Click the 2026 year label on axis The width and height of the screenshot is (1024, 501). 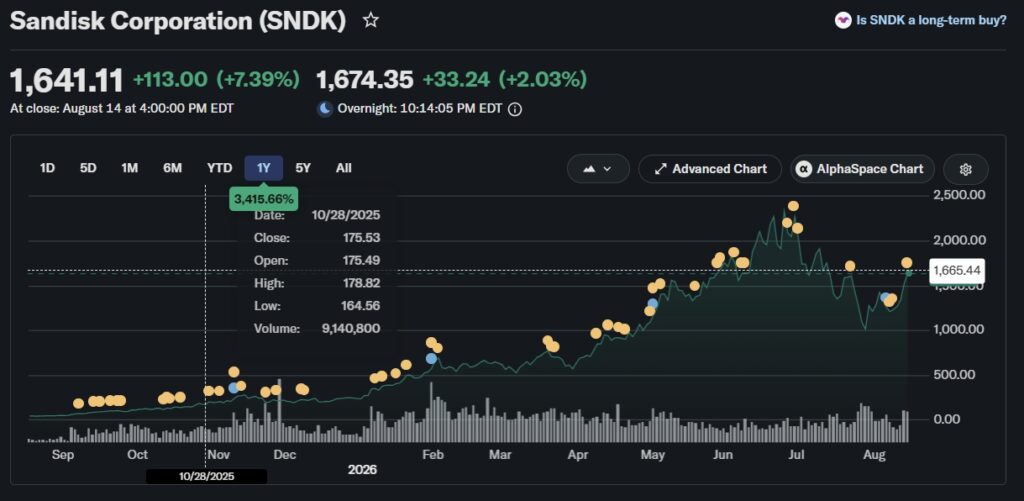[x=362, y=470]
